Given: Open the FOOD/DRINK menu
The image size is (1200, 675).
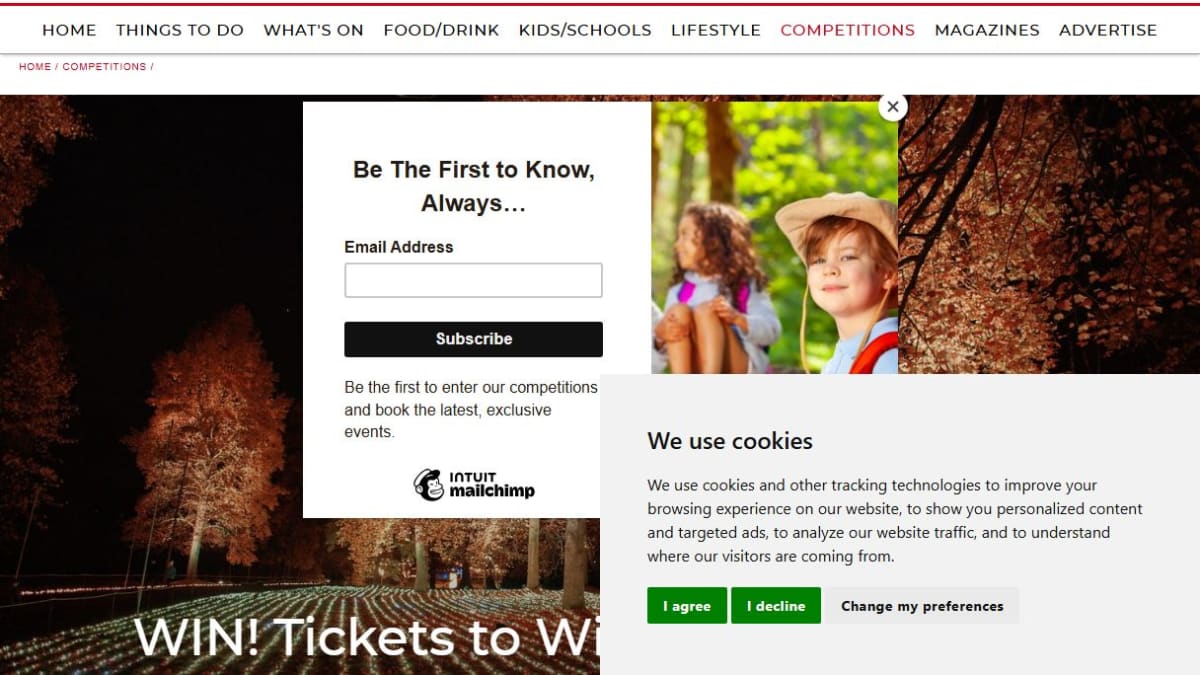Looking at the screenshot, I should coord(441,30).
